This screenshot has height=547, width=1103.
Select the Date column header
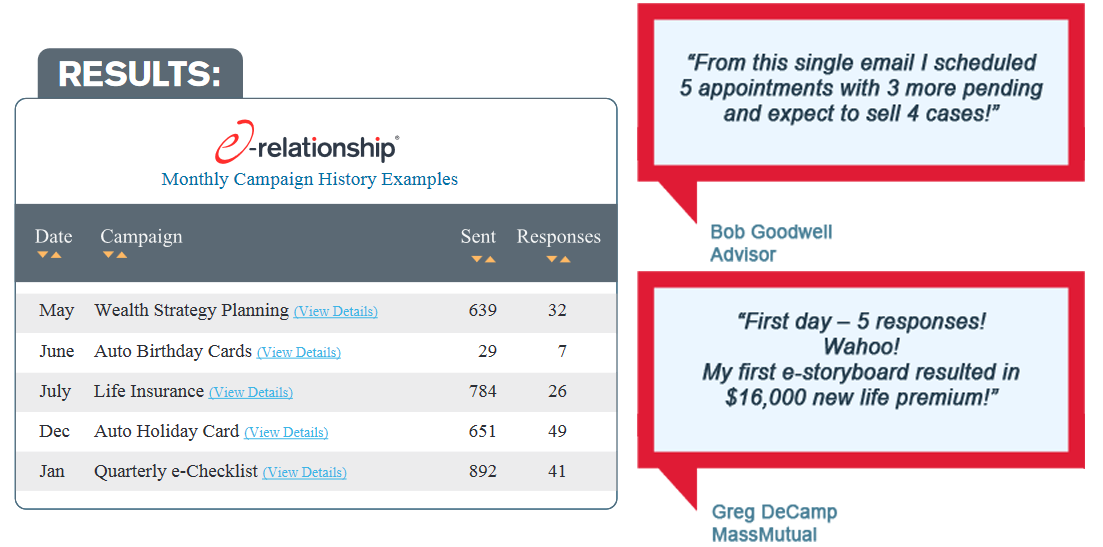53,236
